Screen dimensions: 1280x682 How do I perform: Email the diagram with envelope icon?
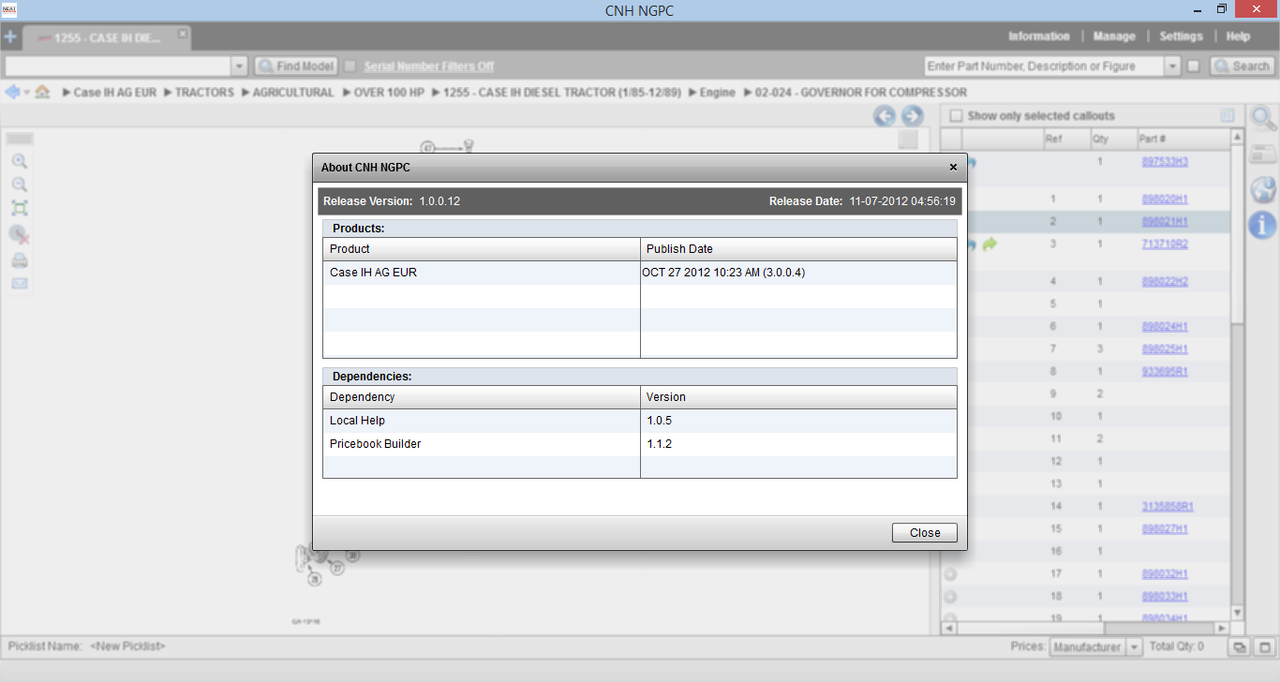coord(19,284)
